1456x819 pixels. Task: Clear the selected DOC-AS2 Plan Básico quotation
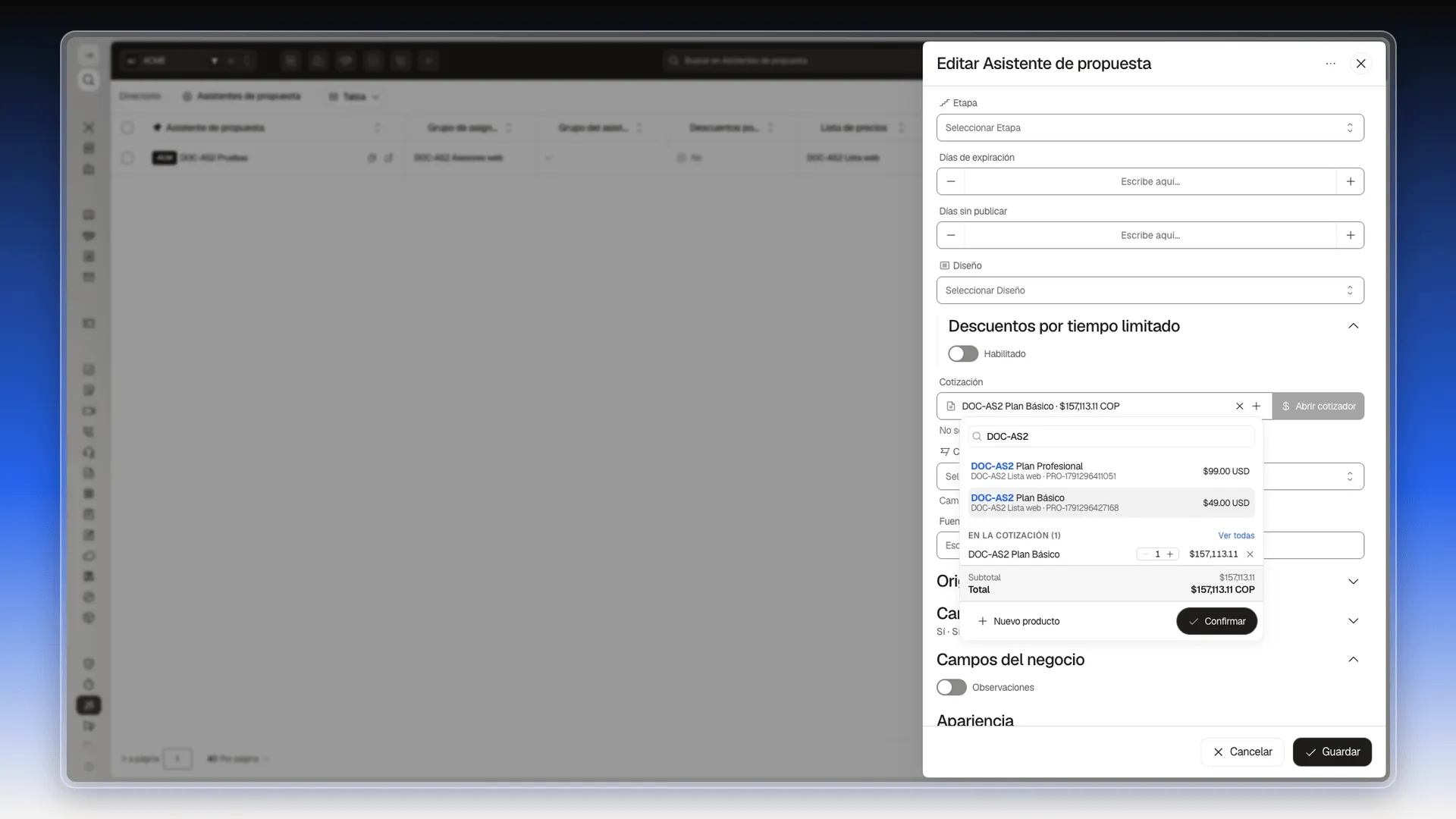click(x=1240, y=406)
